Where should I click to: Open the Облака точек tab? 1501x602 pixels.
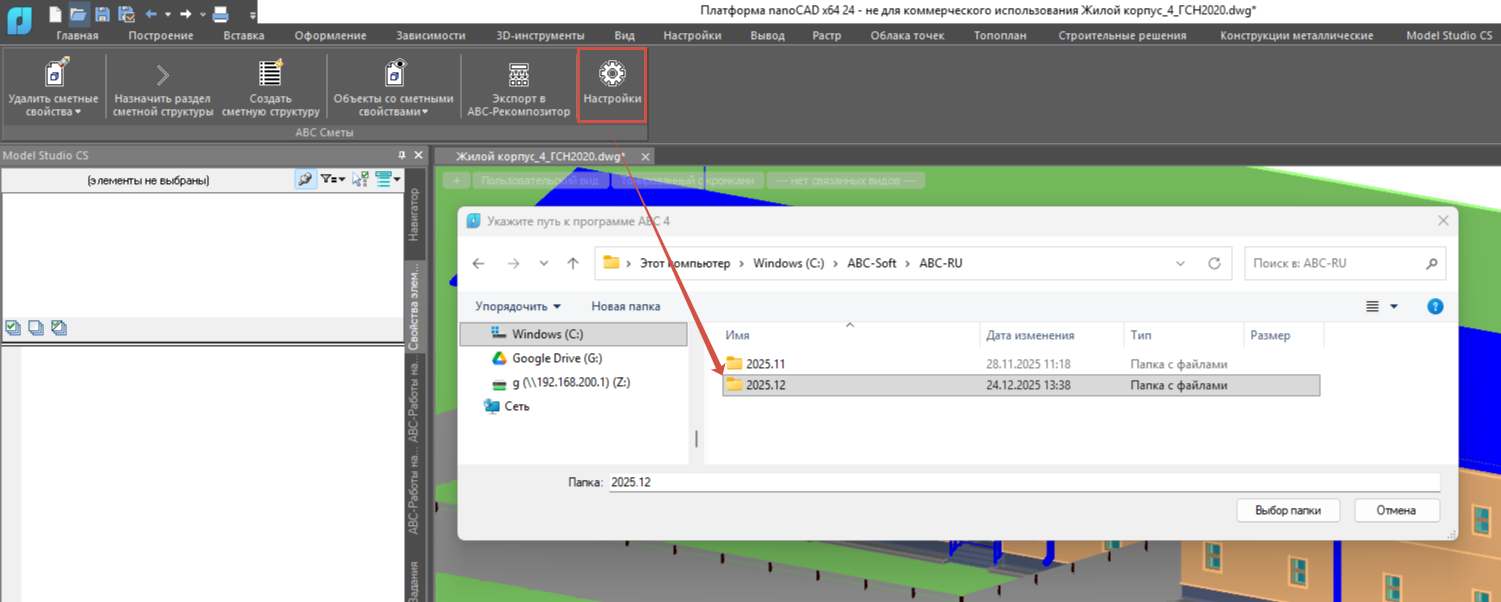tap(907, 35)
